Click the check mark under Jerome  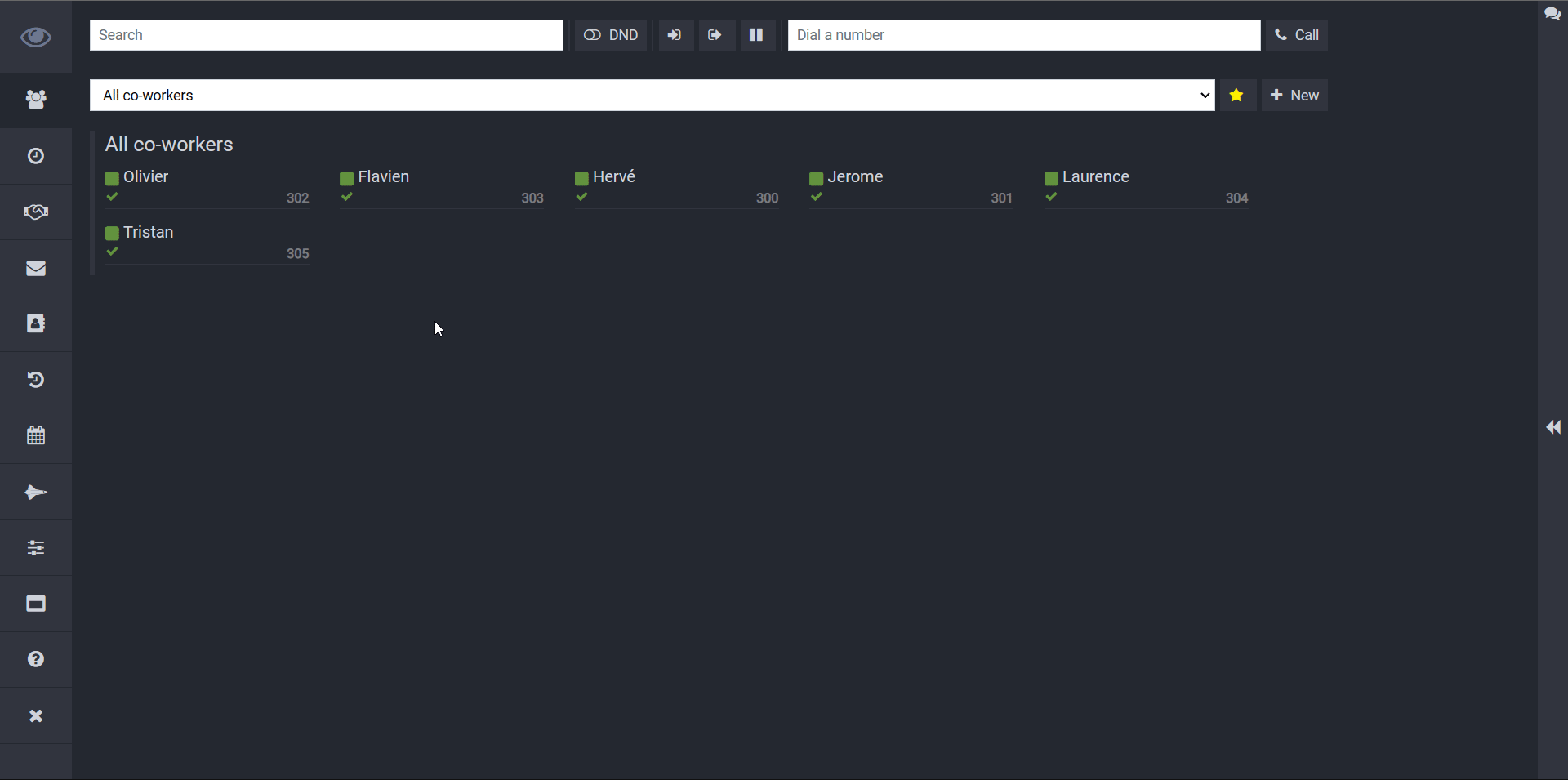tap(817, 197)
